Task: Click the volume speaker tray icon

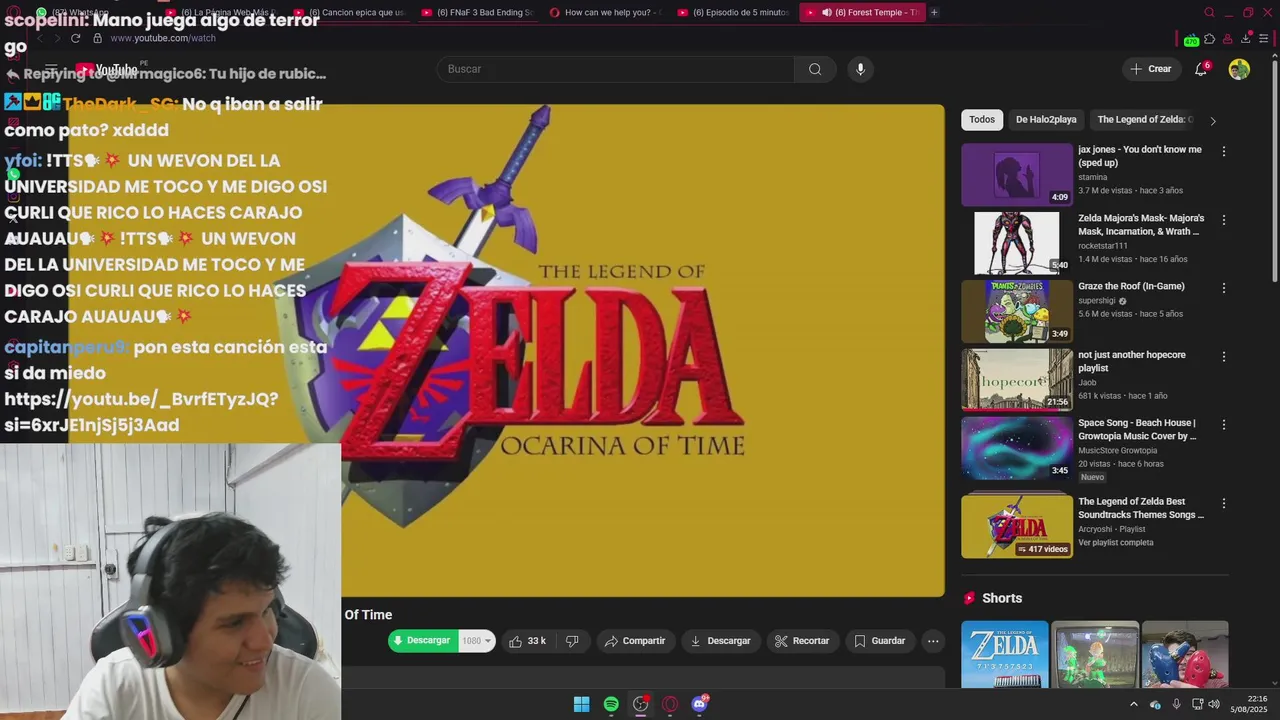Action: coord(1213,704)
